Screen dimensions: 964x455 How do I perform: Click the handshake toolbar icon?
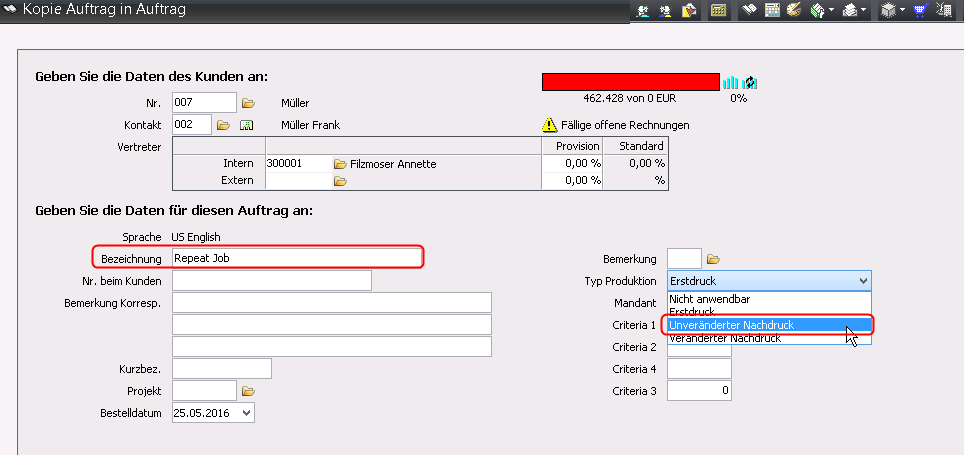pyautogui.click(x=748, y=10)
